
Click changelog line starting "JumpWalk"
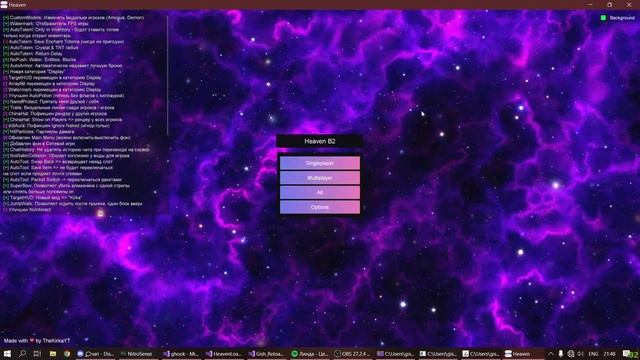click(73, 204)
